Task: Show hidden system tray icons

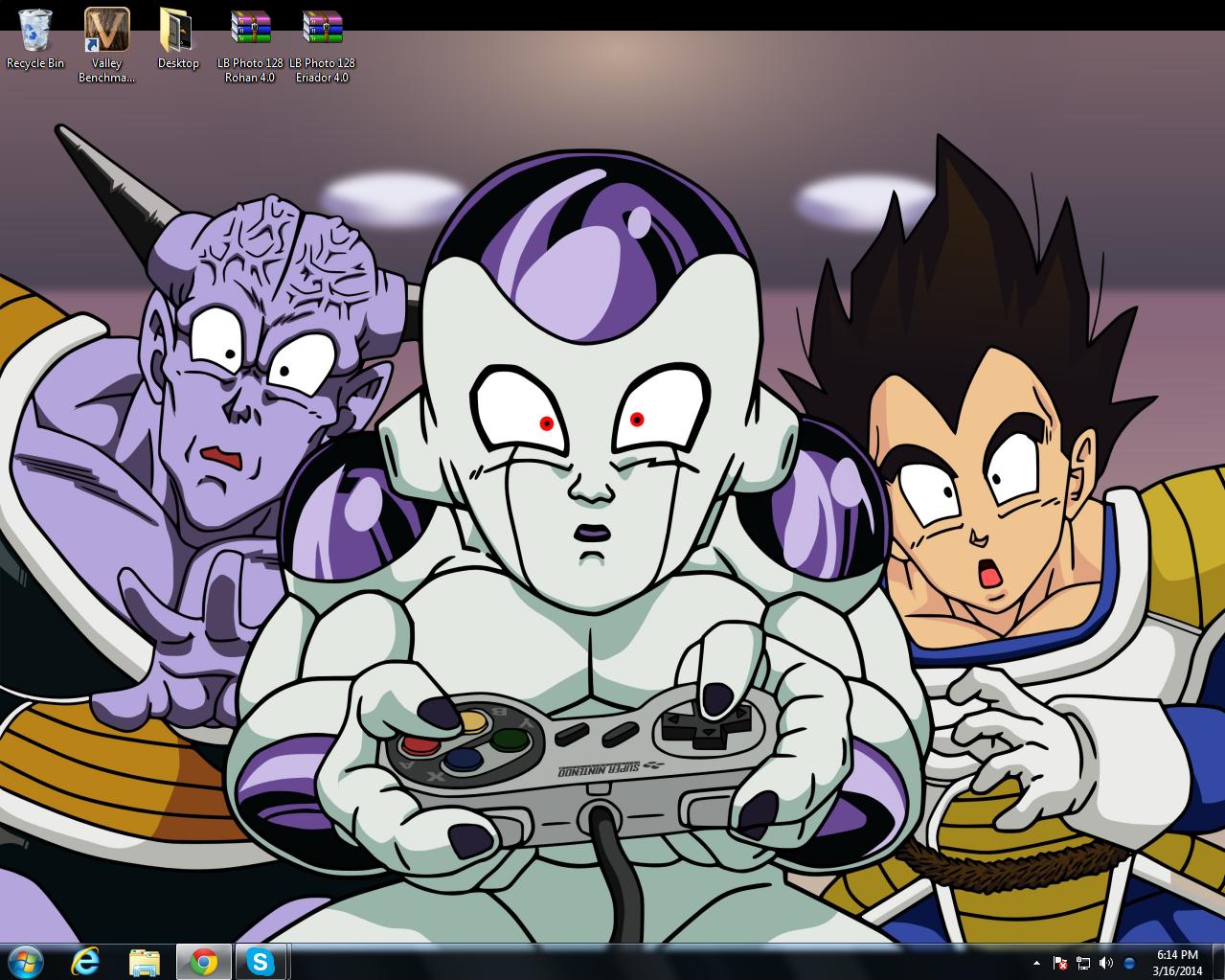Action: [1036, 963]
